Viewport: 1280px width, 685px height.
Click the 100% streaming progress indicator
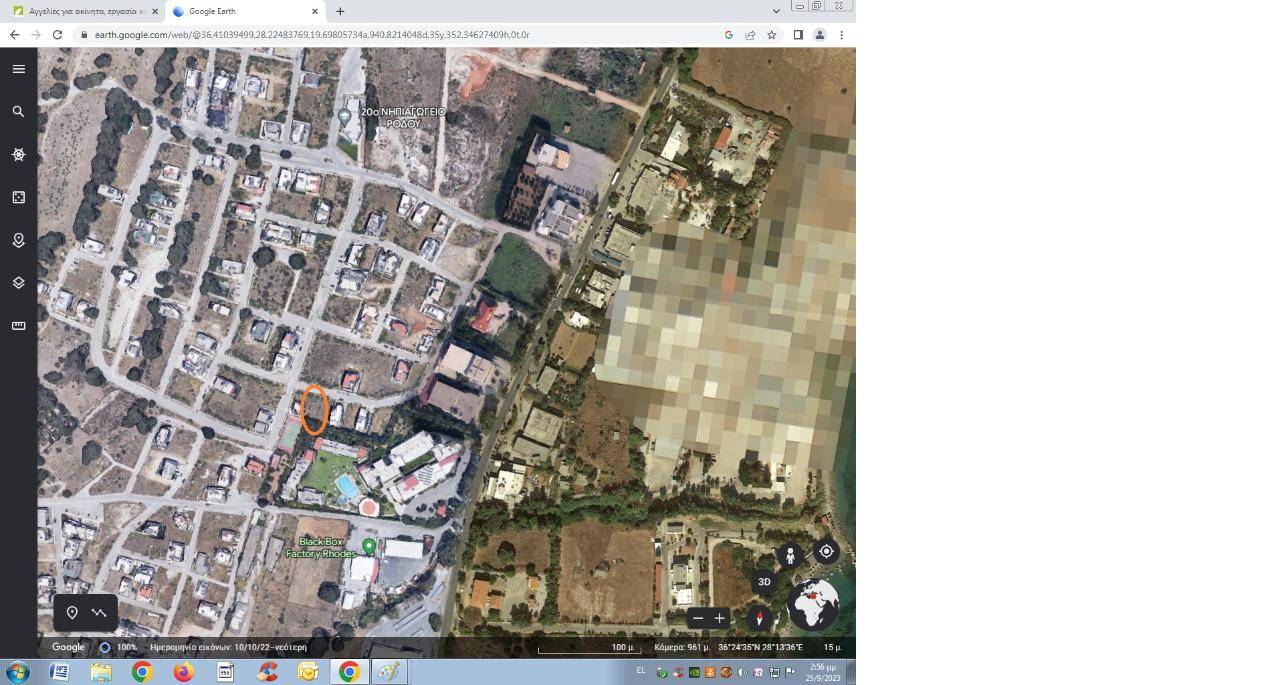[x=120, y=647]
